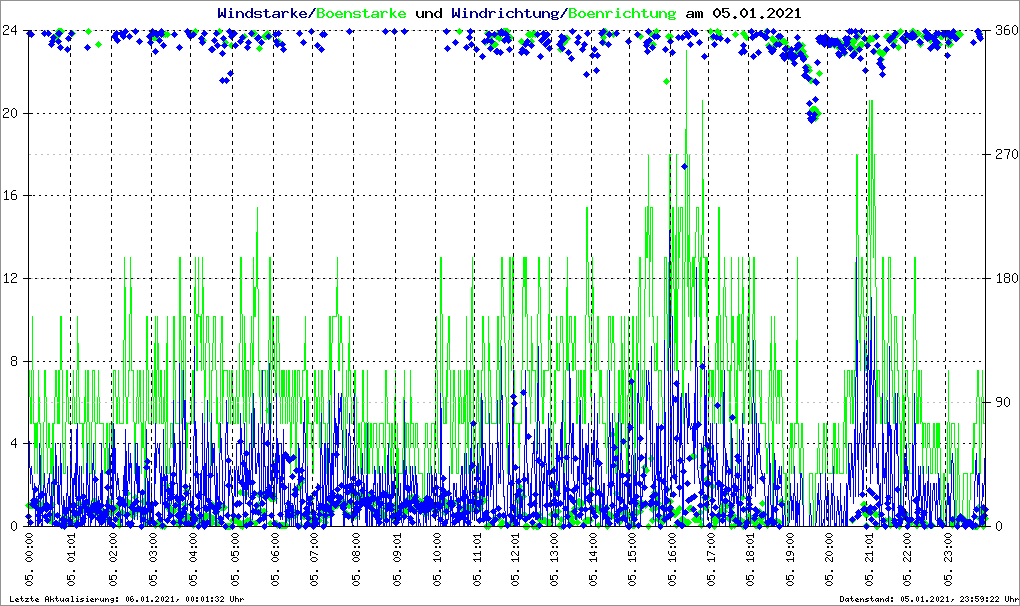Click the time label '05. 14:00'

[x=593, y=560]
